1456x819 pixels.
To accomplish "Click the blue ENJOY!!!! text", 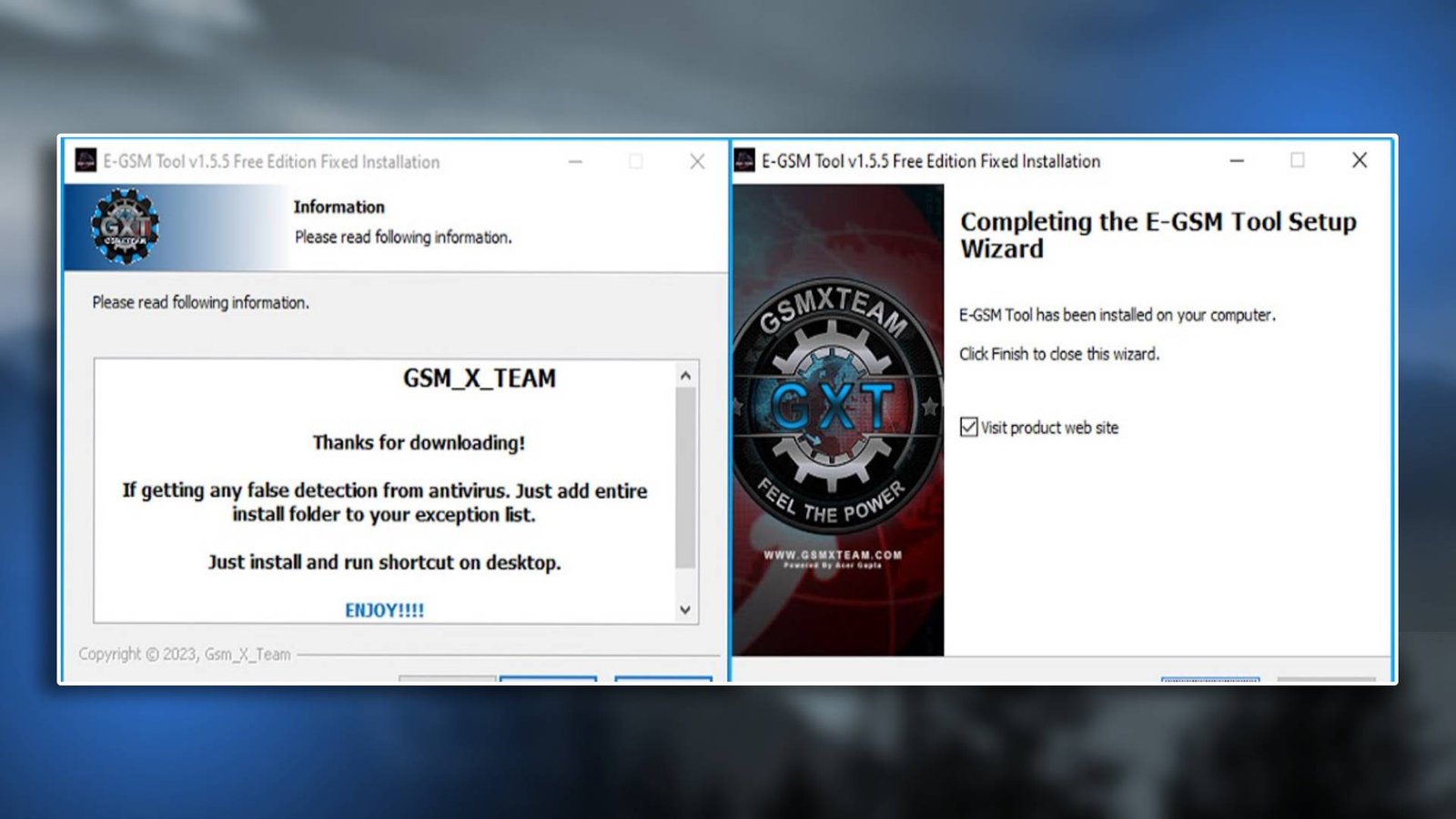I will coord(384,611).
